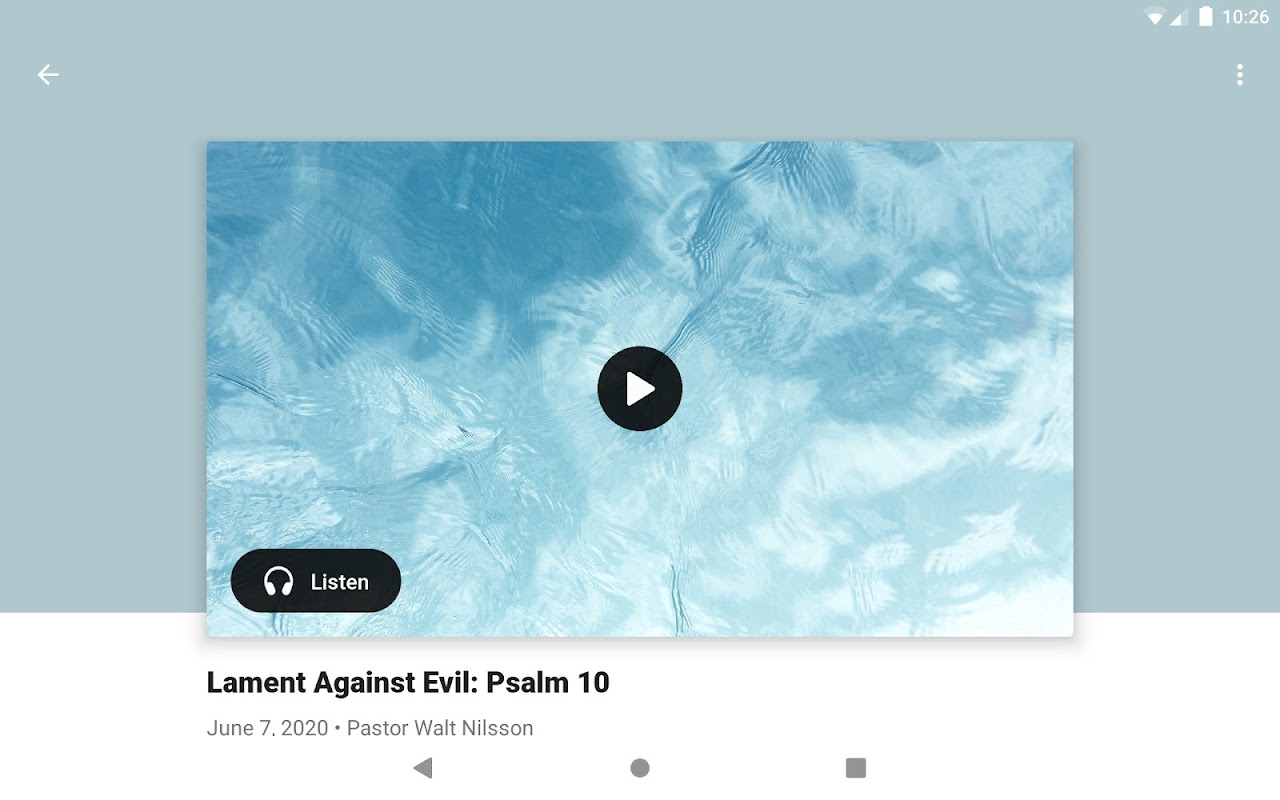Screen dimensions: 1280x800
Task: Tap the bullet separator between date and pastor
Action: (337, 729)
